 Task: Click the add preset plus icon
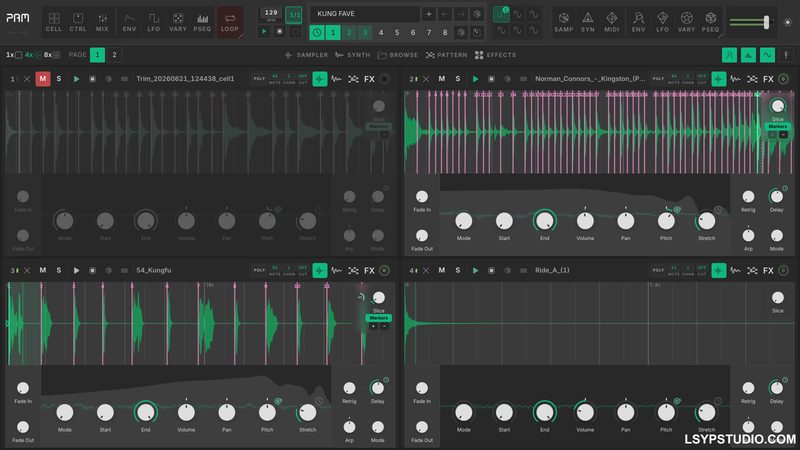[x=429, y=14]
